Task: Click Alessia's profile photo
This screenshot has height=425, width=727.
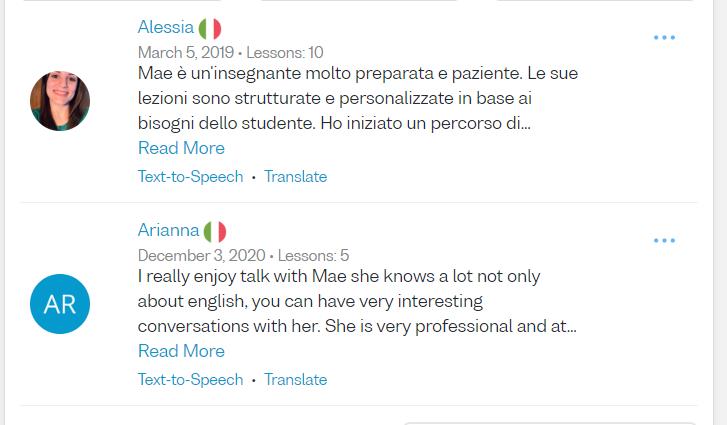Action: pyautogui.click(x=60, y=101)
